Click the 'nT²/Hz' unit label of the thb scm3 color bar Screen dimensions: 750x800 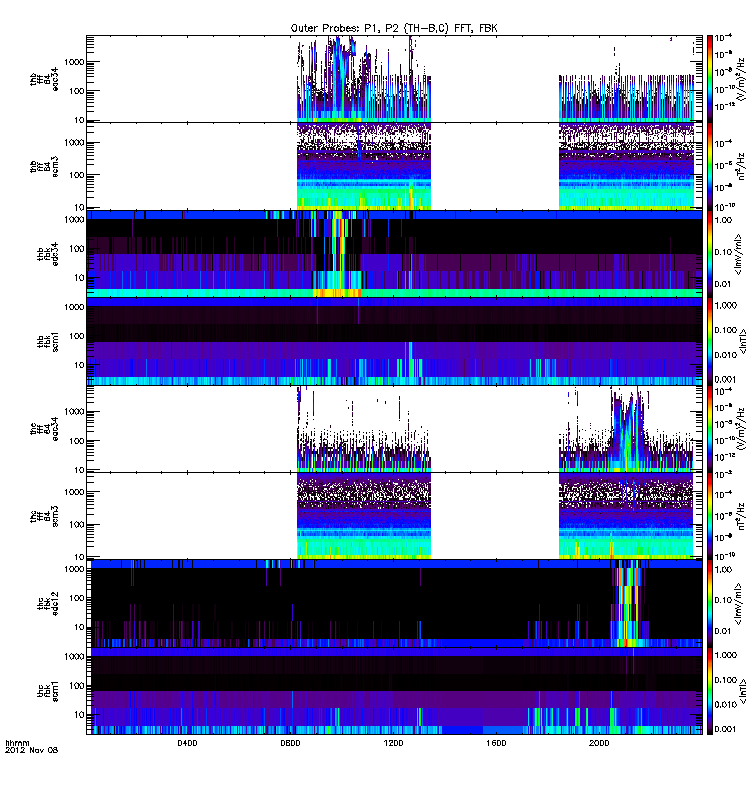(x=742, y=166)
